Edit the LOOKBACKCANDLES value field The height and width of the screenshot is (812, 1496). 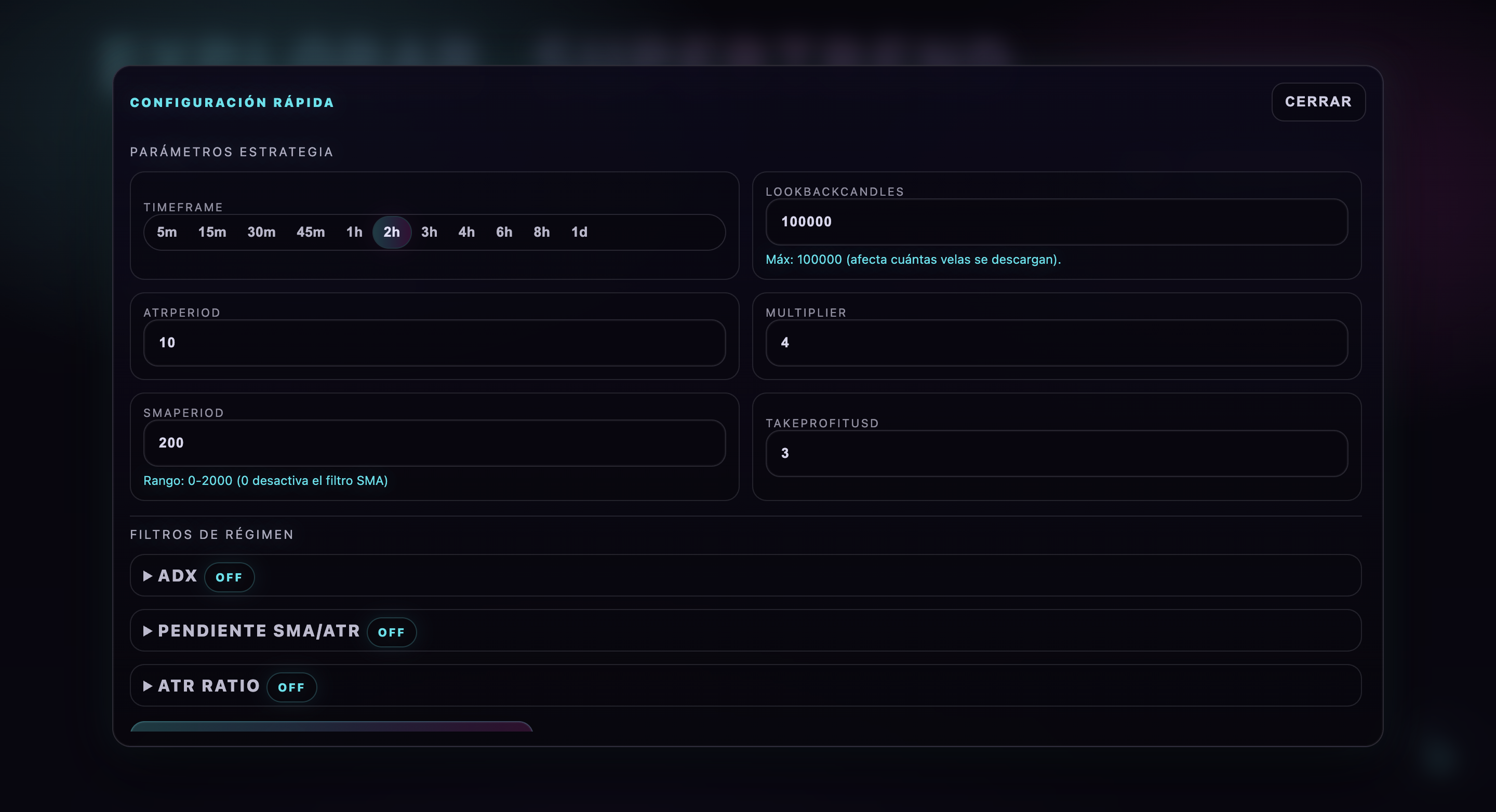pyautogui.click(x=1058, y=222)
